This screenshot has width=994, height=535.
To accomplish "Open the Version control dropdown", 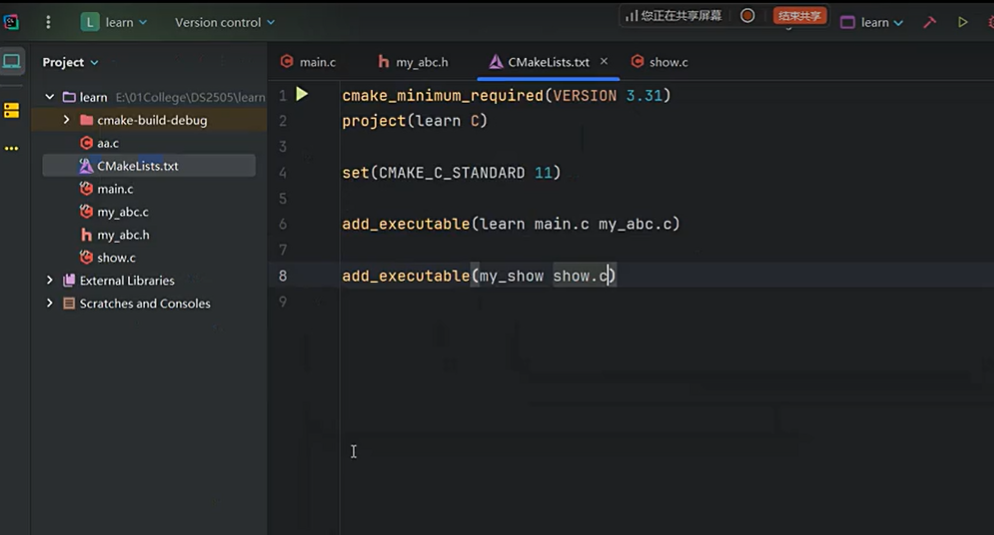I will pos(224,22).
